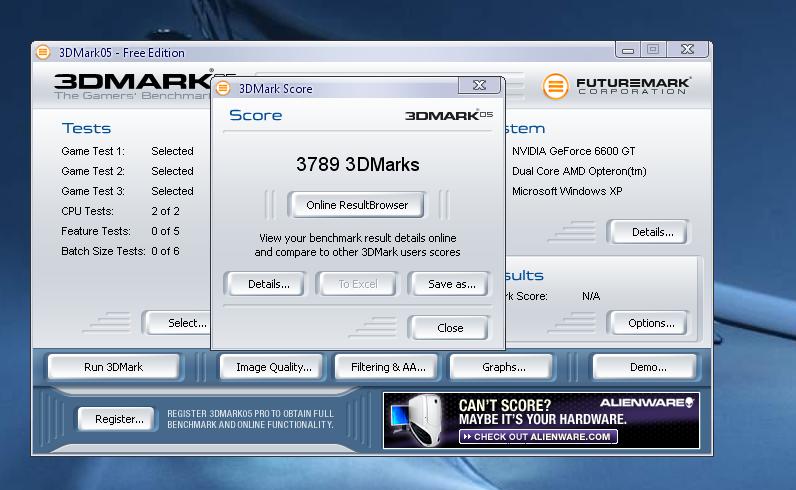
Task: Click the Batch Size Tests: 0 of 6 value
Action: pyautogui.click(x=165, y=251)
